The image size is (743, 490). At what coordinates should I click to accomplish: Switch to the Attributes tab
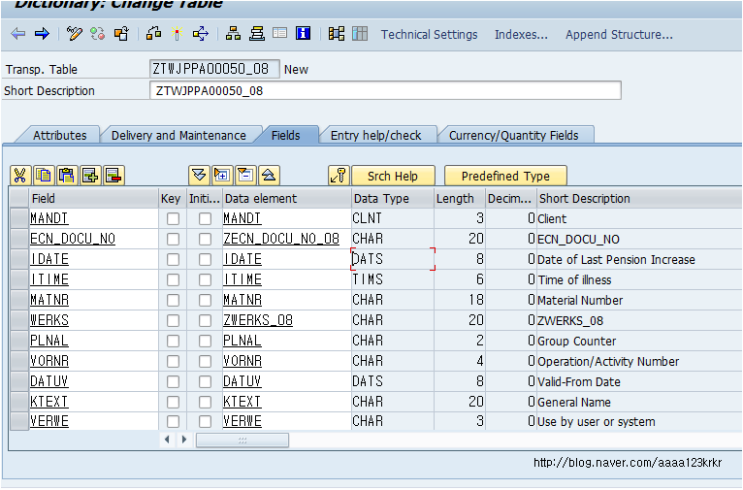[x=60, y=136]
